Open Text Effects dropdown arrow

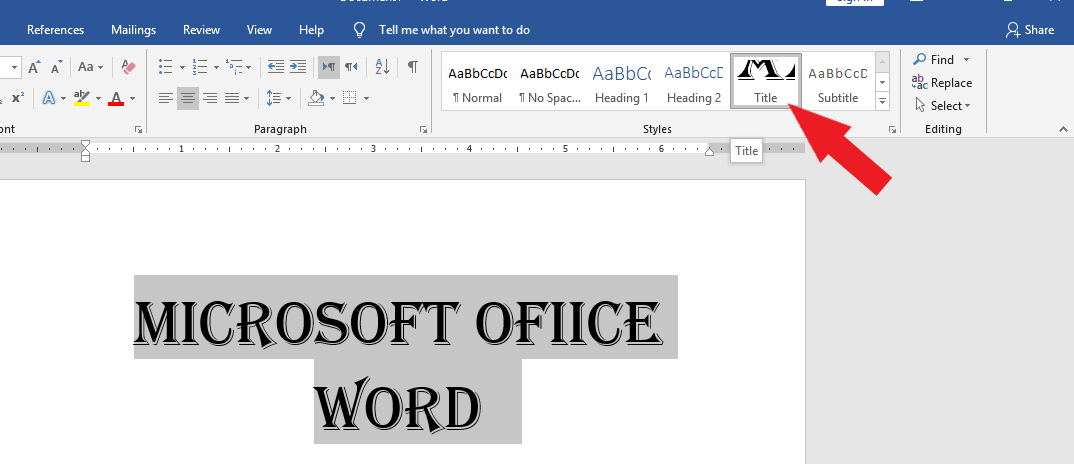(x=64, y=99)
